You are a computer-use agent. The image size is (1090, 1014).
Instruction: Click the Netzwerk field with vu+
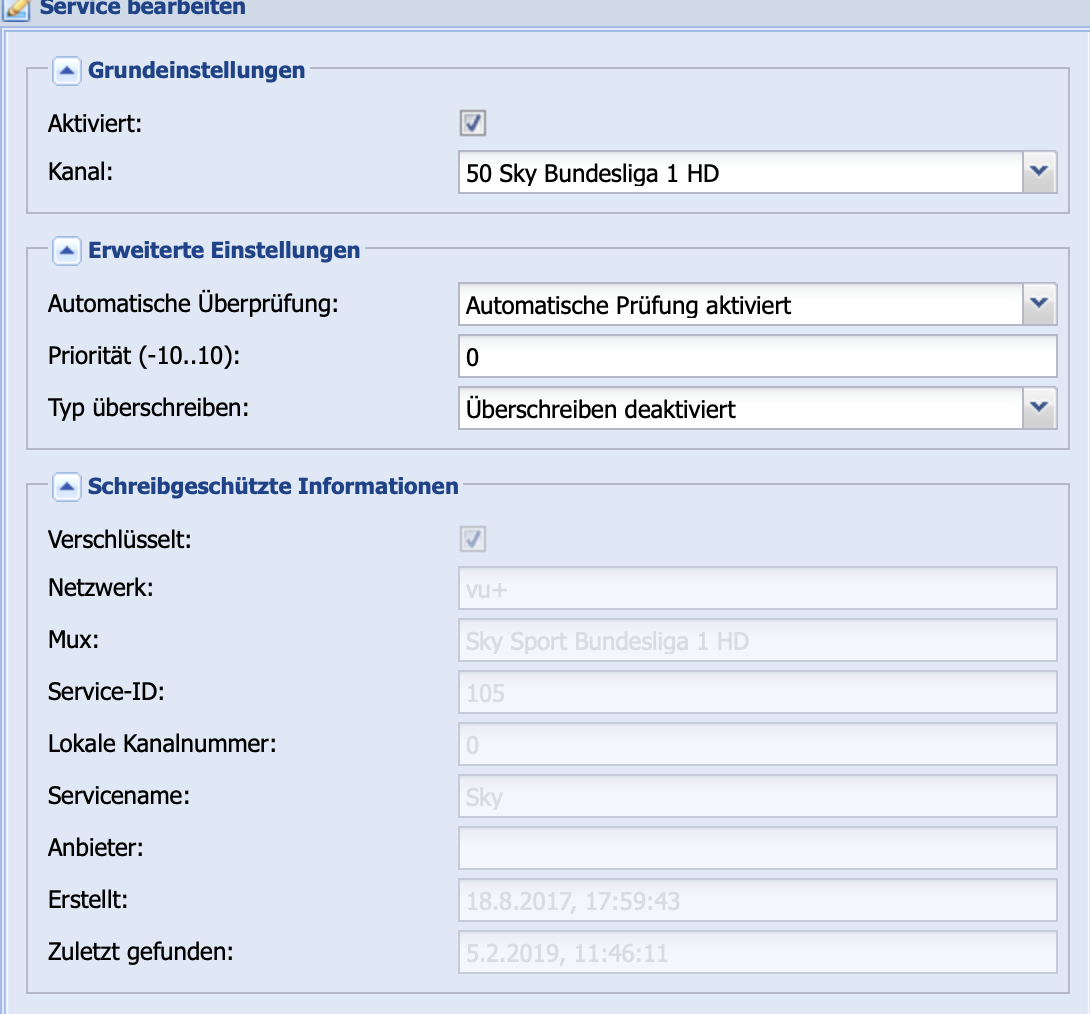pos(758,588)
